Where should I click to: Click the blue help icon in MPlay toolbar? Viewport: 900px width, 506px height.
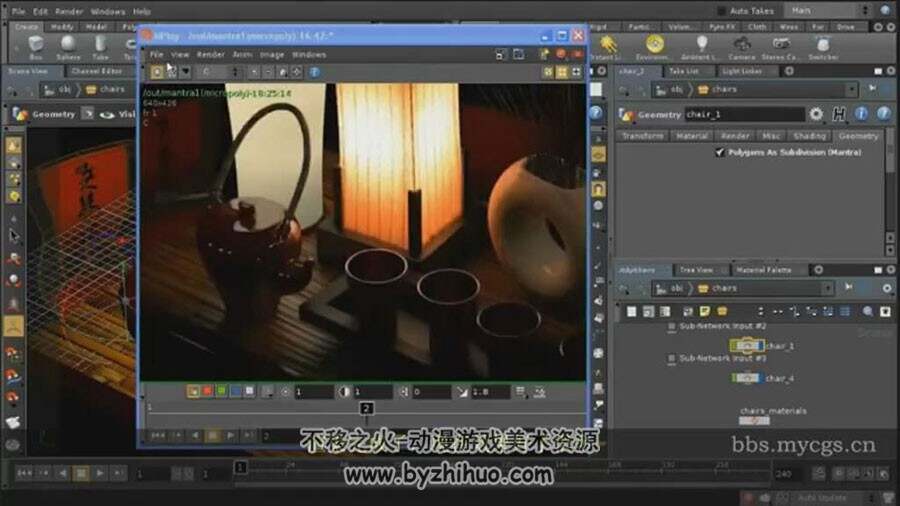315,72
